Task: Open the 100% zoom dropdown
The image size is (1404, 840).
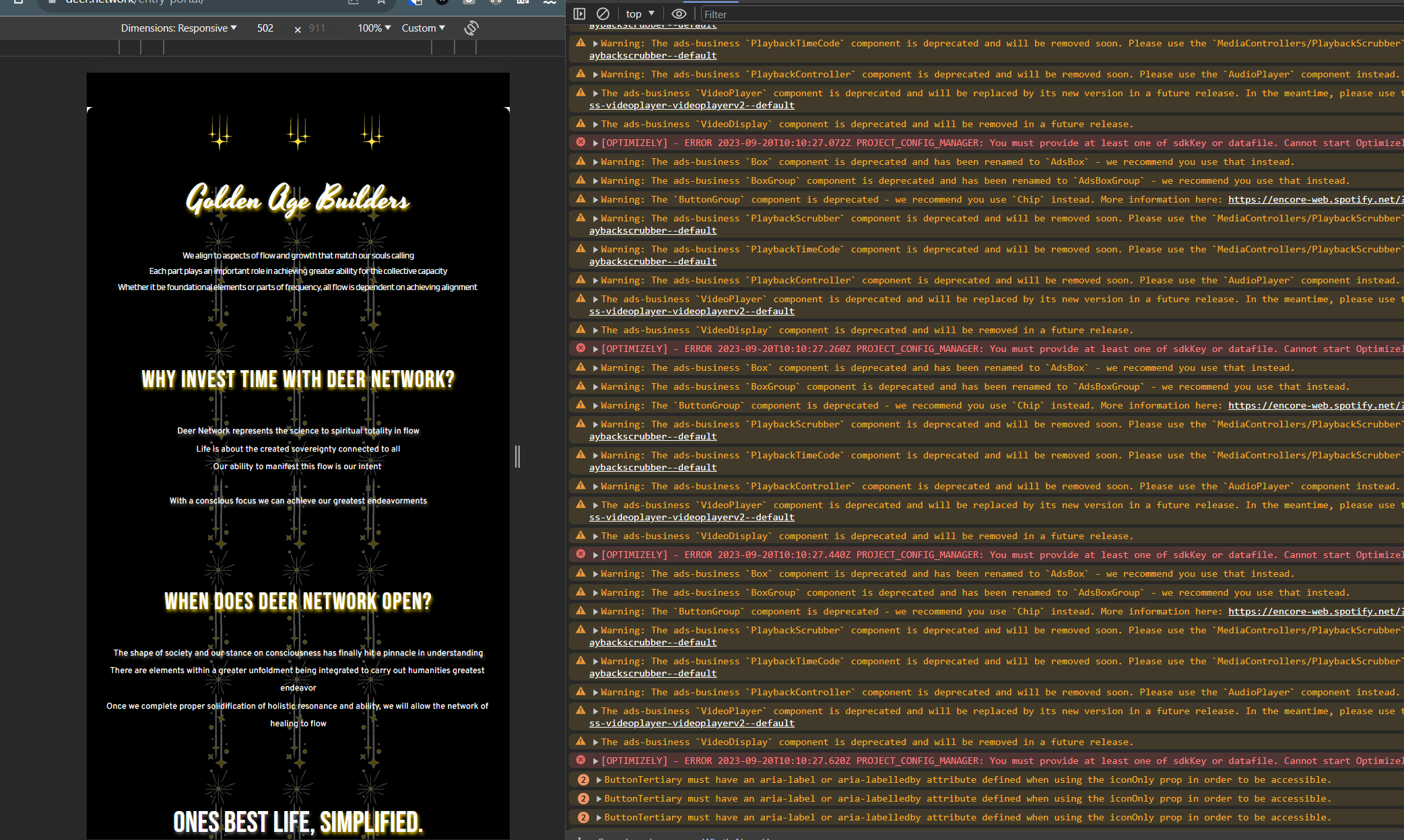Action: coord(374,28)
